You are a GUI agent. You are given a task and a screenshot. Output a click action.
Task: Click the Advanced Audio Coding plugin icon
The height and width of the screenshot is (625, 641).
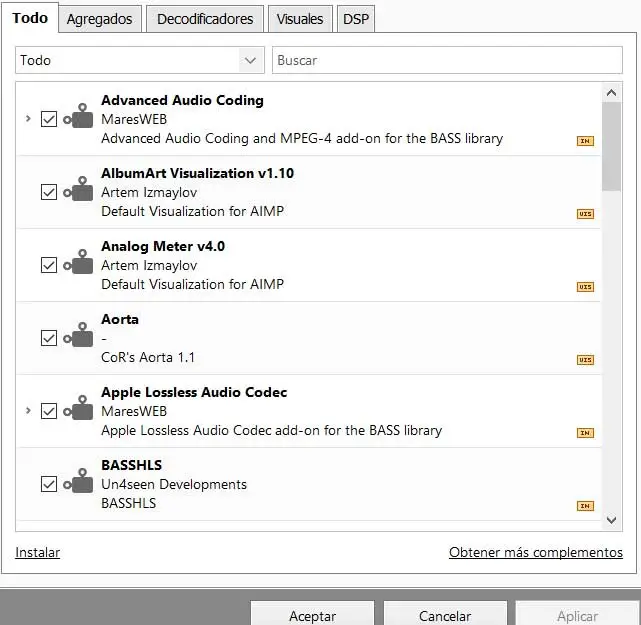78,116
